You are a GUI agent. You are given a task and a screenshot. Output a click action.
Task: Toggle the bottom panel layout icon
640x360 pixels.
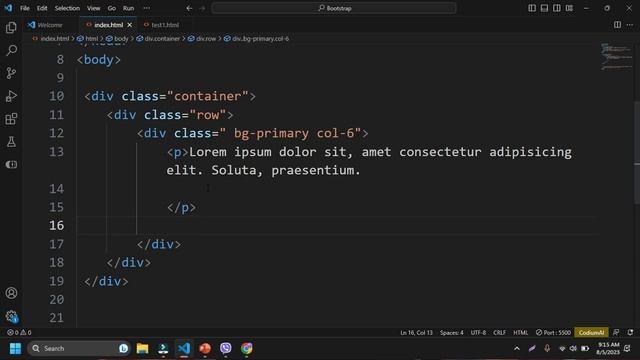544,8
